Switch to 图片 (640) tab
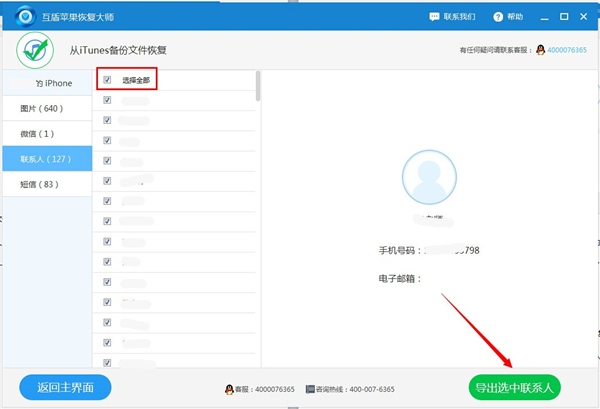 (x=47, y=108)
